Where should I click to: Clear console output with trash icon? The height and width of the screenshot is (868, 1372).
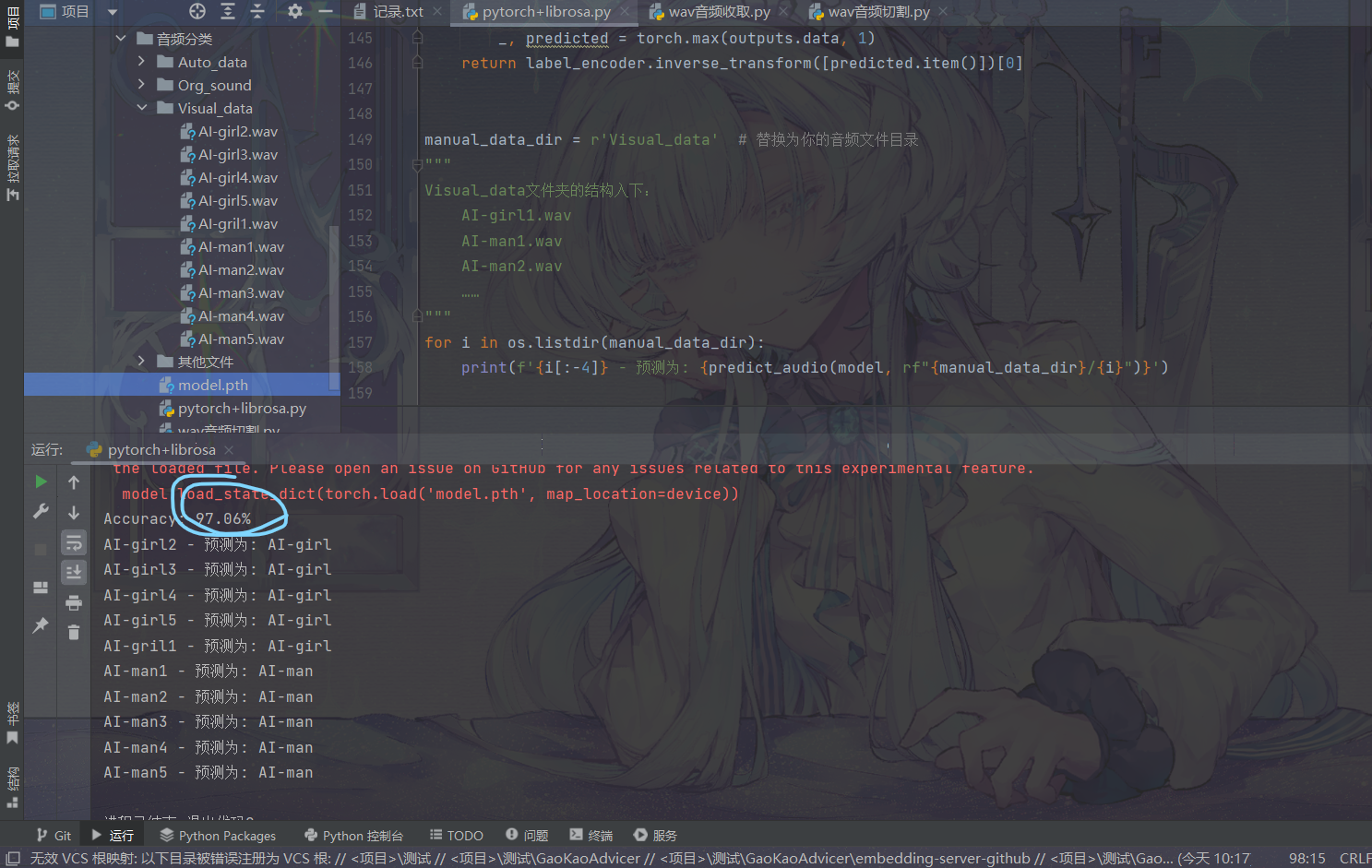(x=74, y=632)
